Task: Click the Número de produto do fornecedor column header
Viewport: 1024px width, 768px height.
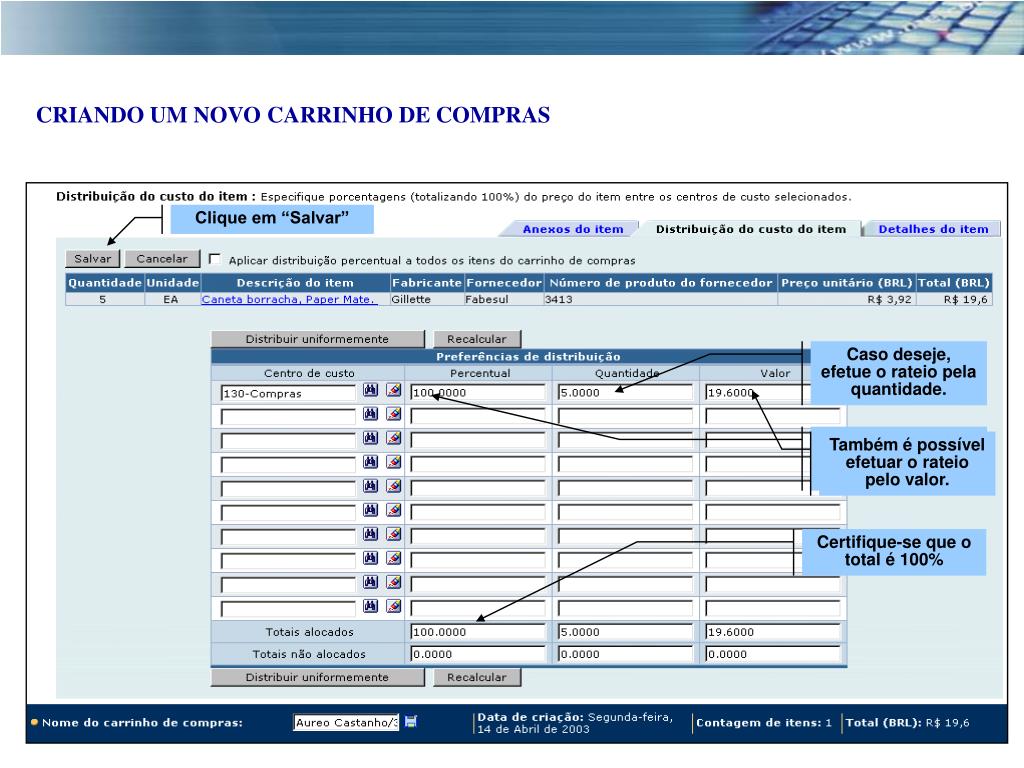Action: pos(661,283)
